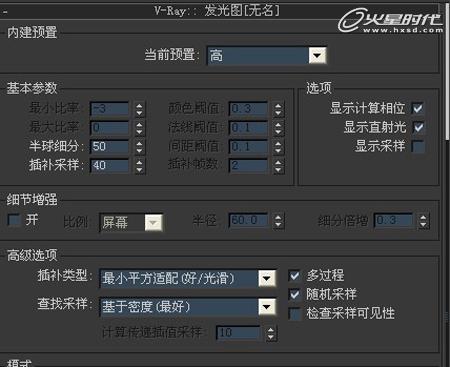Viewport: 450px width, 367px height.
Task: Click the 颜色阈值 value field
Action: point(248,109)
